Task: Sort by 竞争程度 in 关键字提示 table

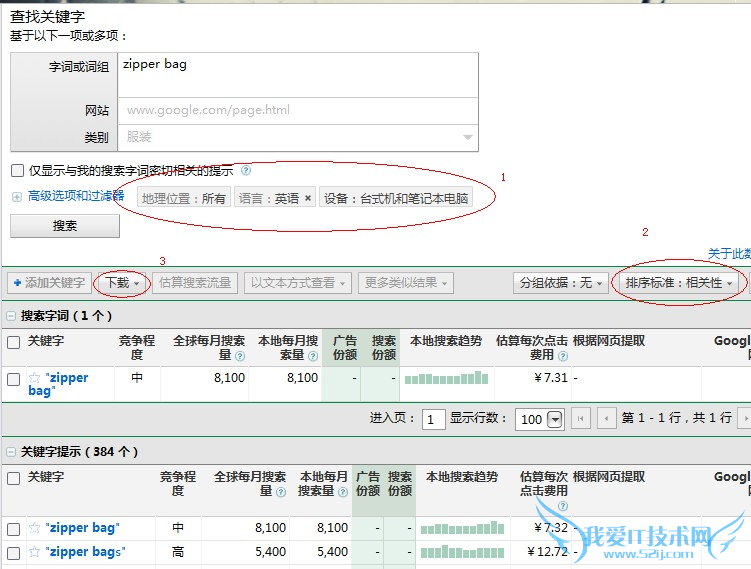Action: pos(178,484)
